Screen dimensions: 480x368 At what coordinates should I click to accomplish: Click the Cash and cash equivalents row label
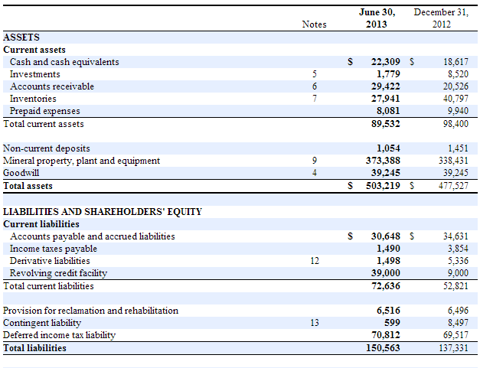pos(64,62)
